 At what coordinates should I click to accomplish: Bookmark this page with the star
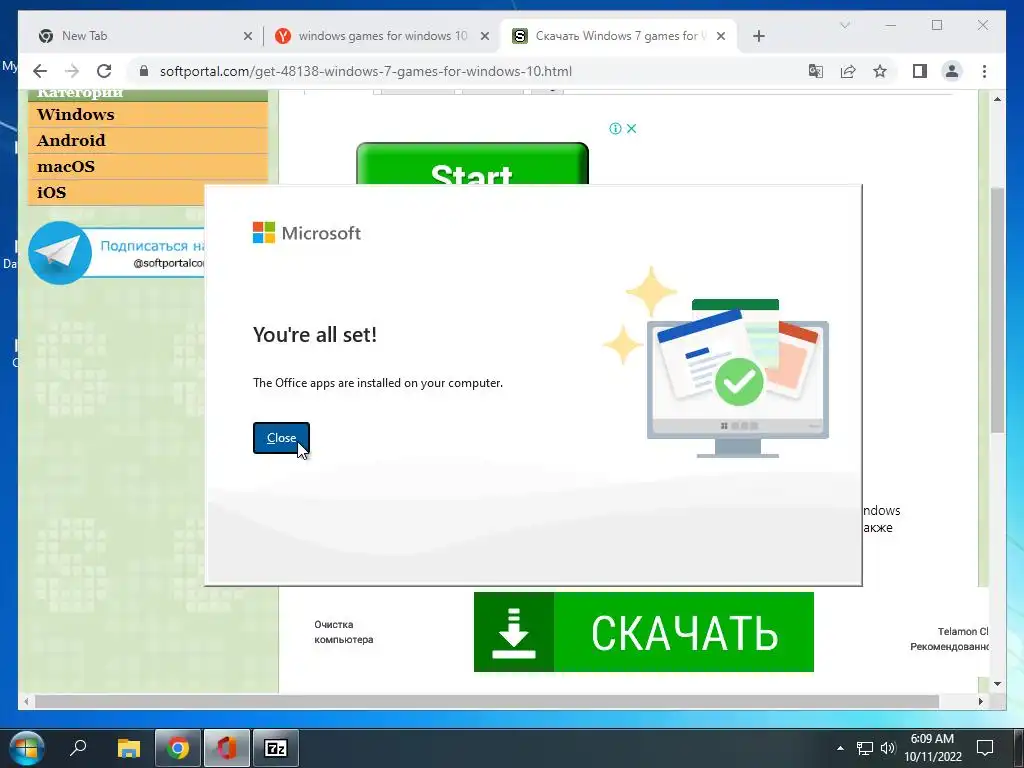(x=880, y=71)
